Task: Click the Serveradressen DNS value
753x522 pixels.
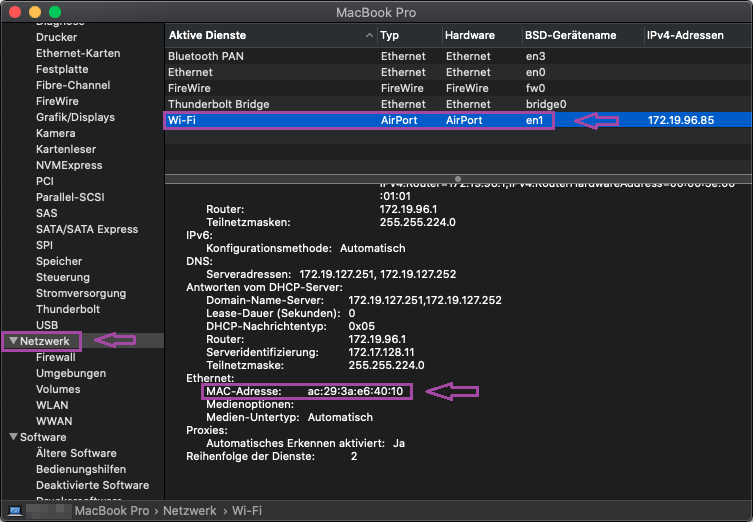Action: [377, 274]
